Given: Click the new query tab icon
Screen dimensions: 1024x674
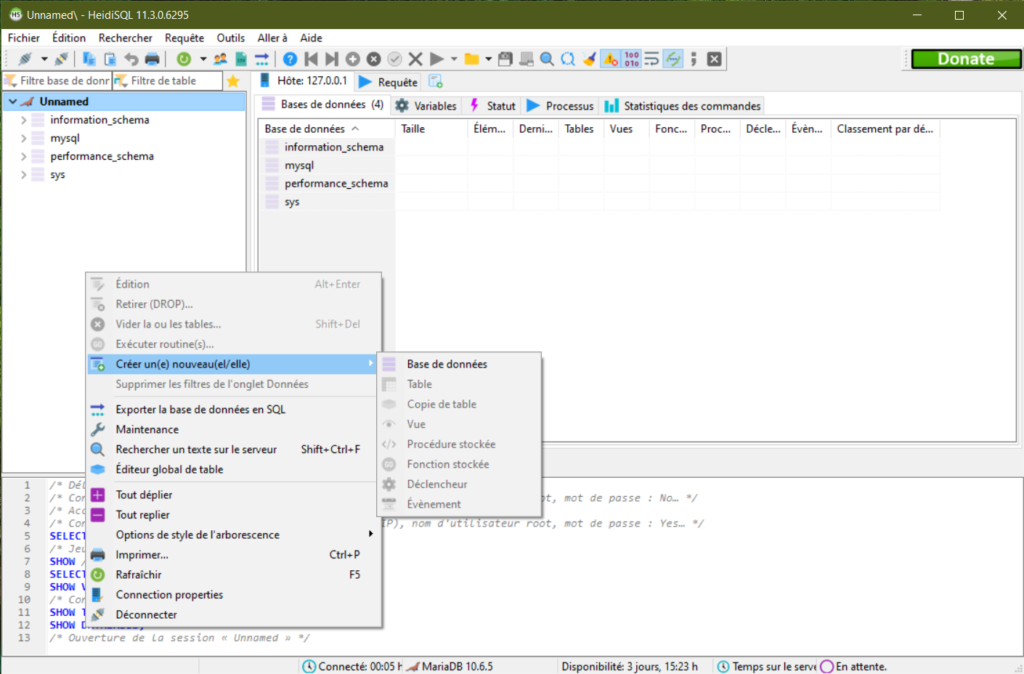Looking at the screenshot, I should pyautogui.click(x=436, y=82).
